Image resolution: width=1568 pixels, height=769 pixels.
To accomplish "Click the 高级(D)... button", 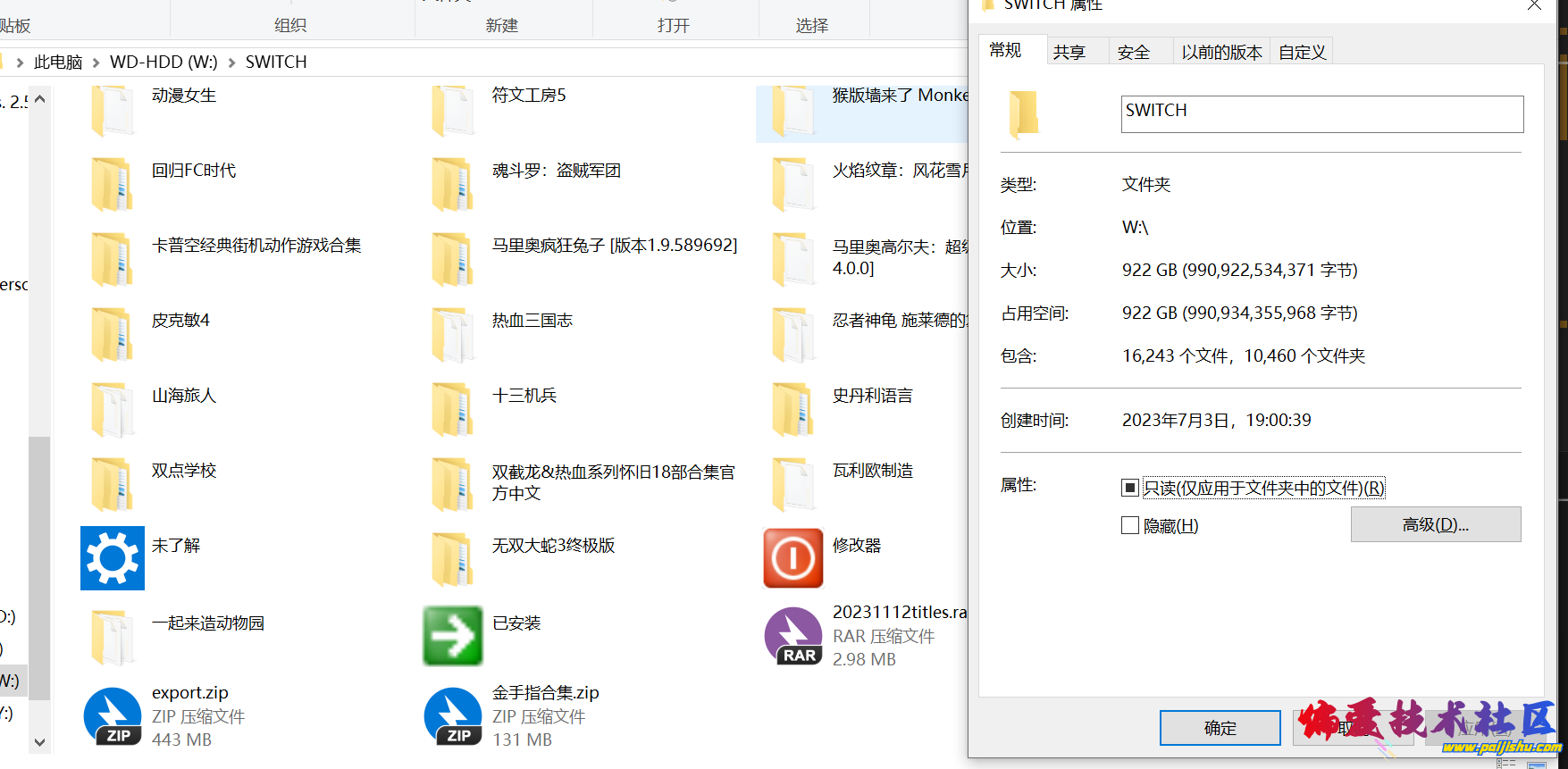I will (x=1436, y=524).
